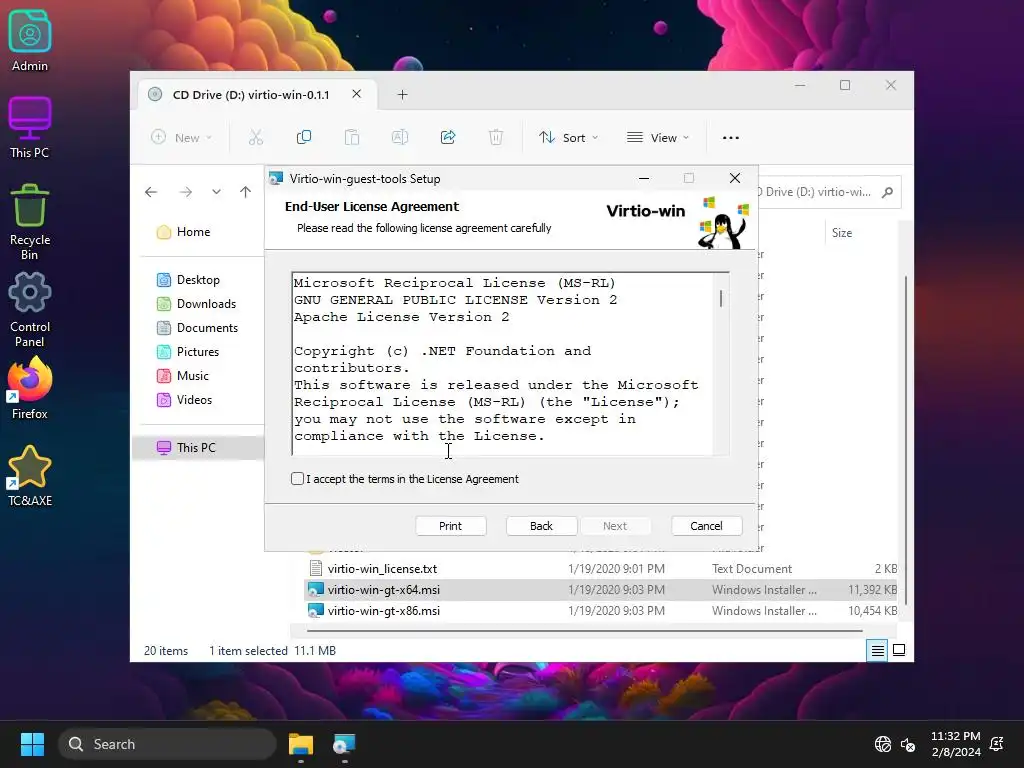Click the muted volume tray icon
Screen dimensions: 1024x768
pyautogui.click(x=908, y=744)
